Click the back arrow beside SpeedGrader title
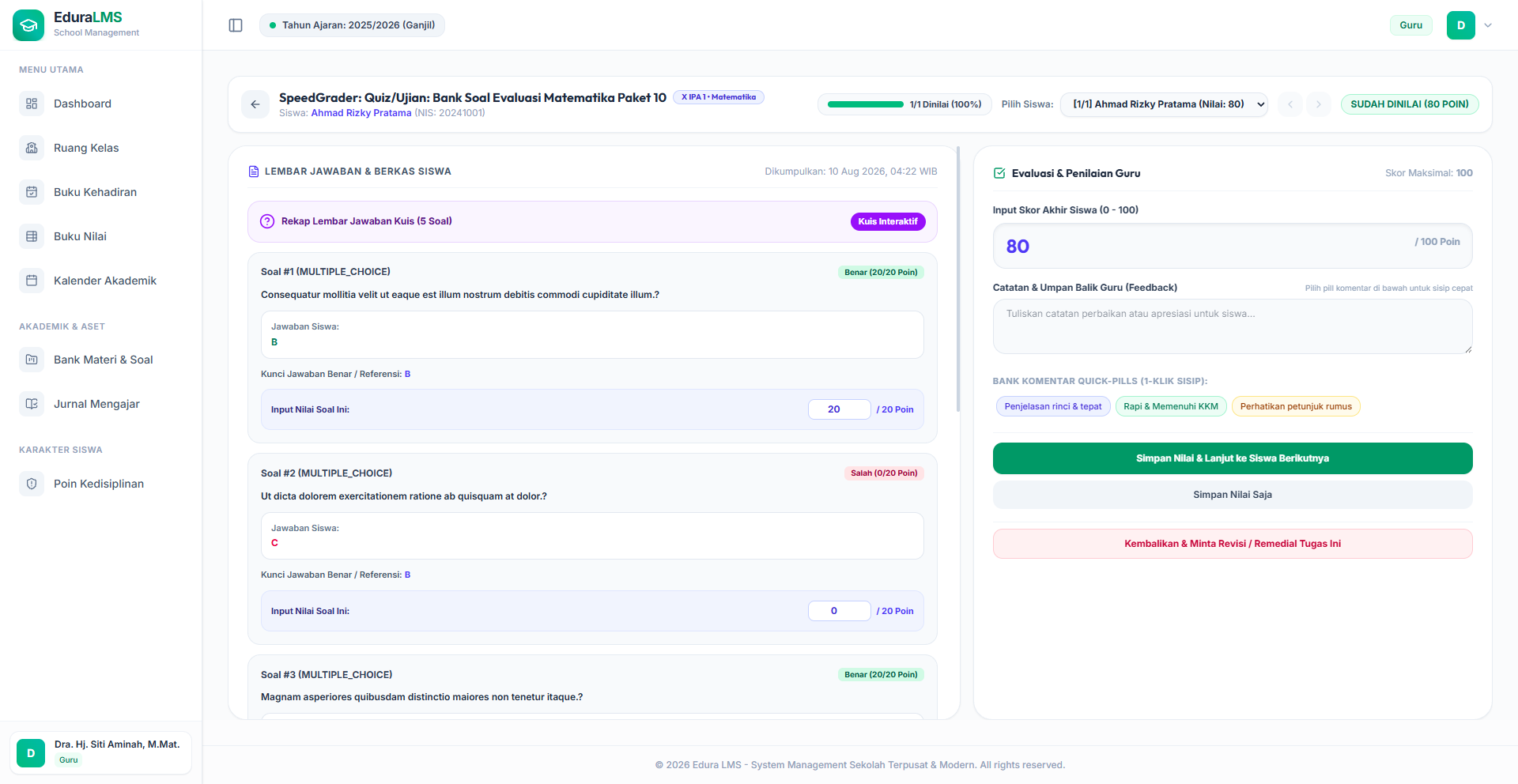 pyautogui.click(x=255, y=104)
